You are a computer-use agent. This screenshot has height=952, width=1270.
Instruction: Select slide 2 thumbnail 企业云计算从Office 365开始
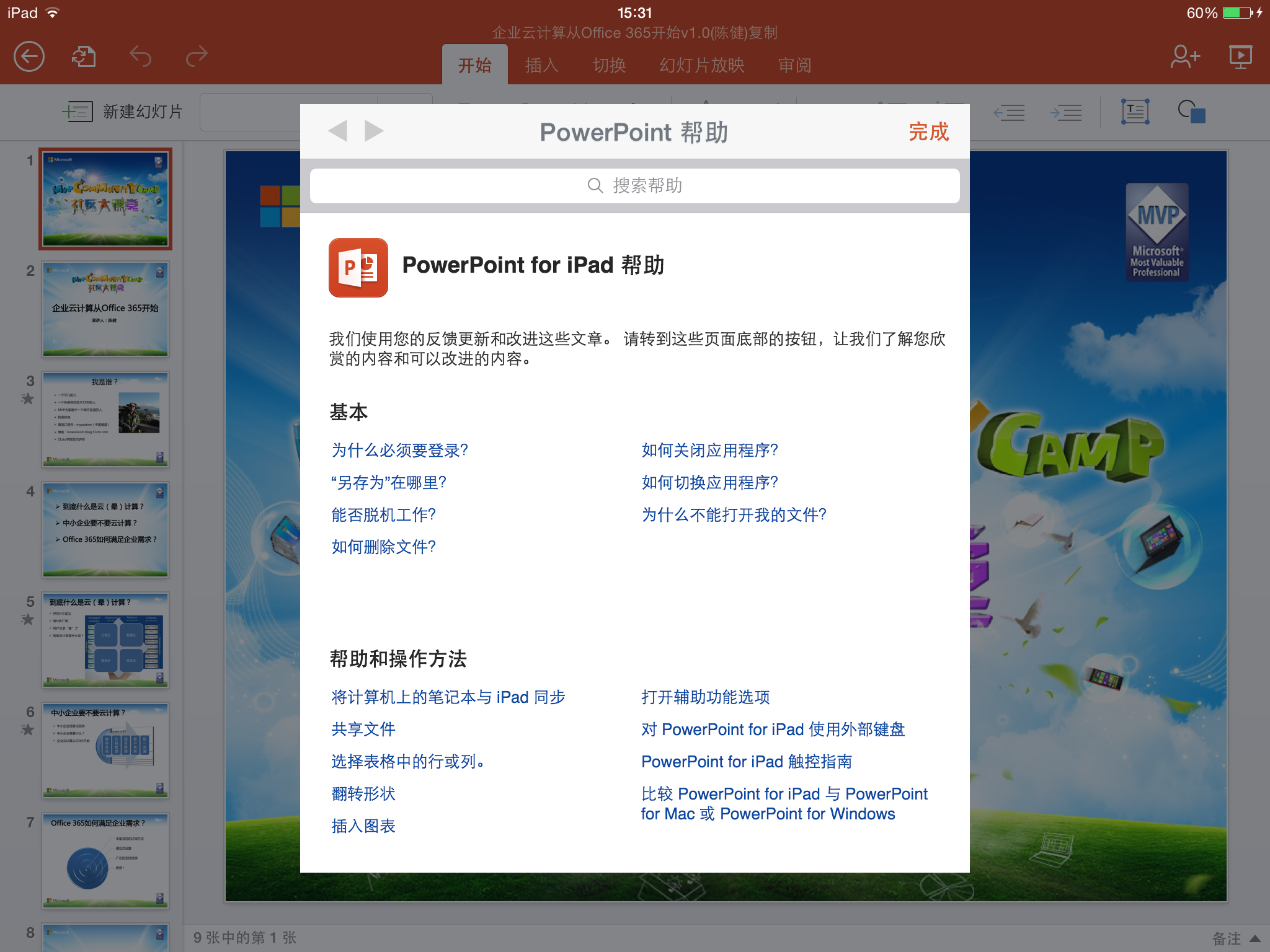point(105,309)
